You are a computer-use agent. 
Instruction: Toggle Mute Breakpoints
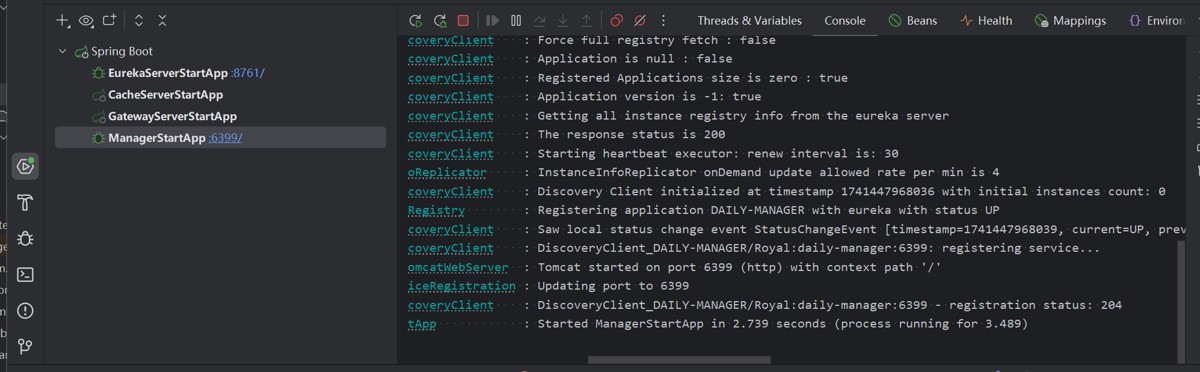click(x=640, y=20)
